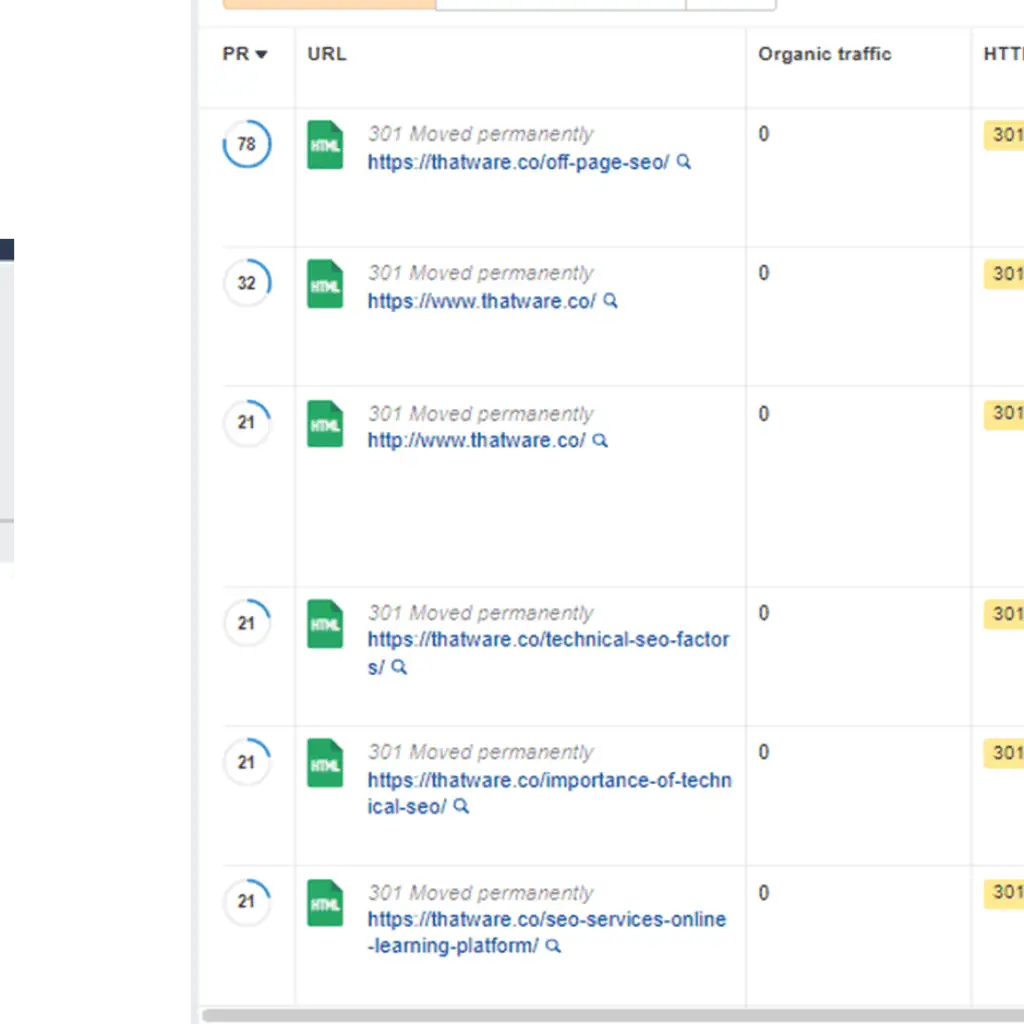
Task: Click magnifier icon beside https://www.thatware.co/
Action: click(x=610, y=300)
